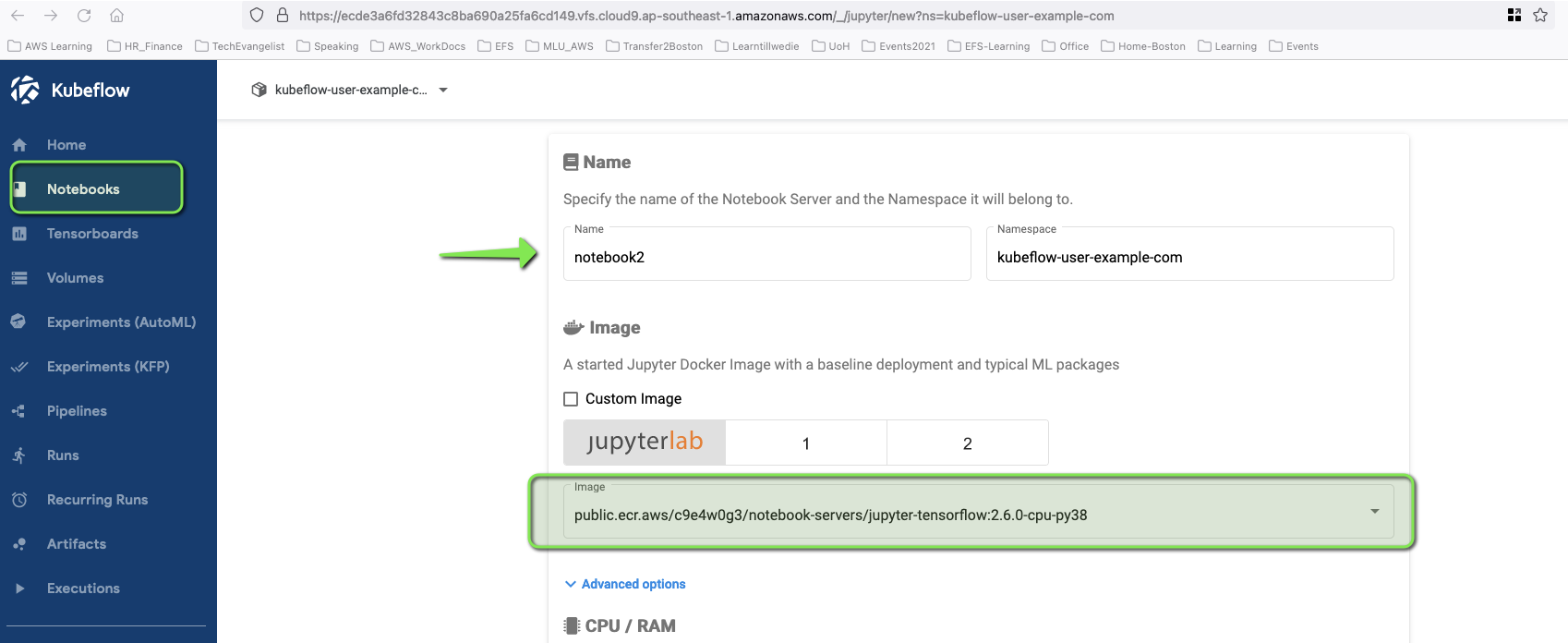Viewport: 1568px width, 643px height.
Task: Click the Volumes icon in sidebar
Action: coord(19,278)
